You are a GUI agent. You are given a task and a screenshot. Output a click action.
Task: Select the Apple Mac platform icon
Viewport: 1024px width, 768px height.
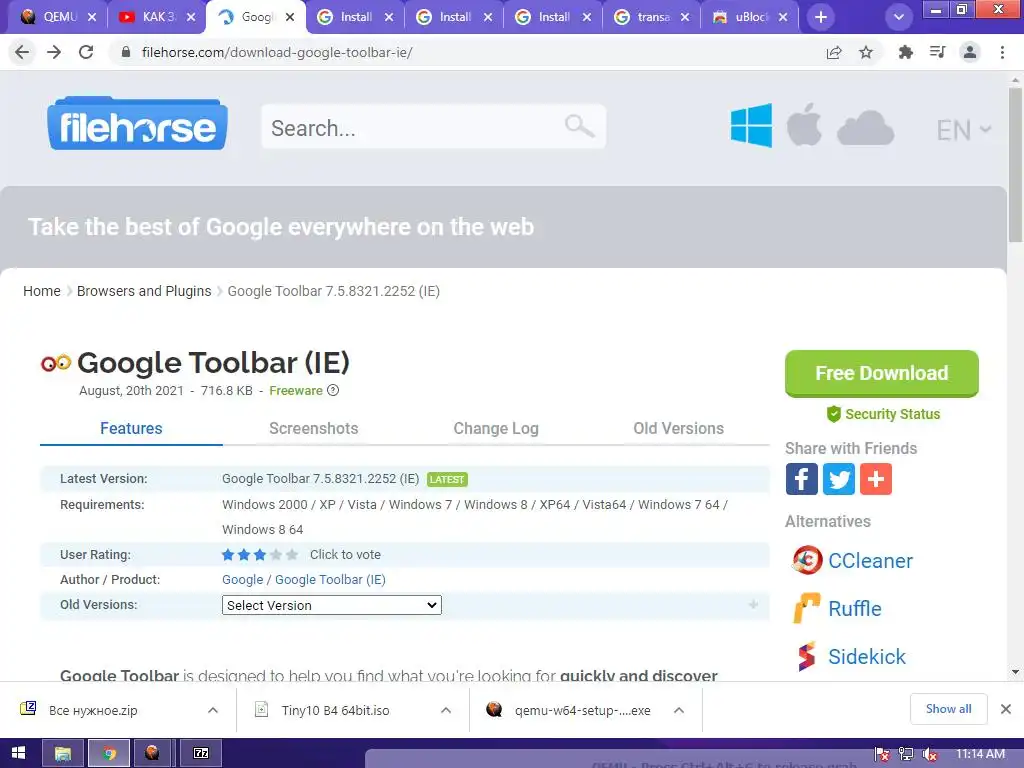pos(804,124)
